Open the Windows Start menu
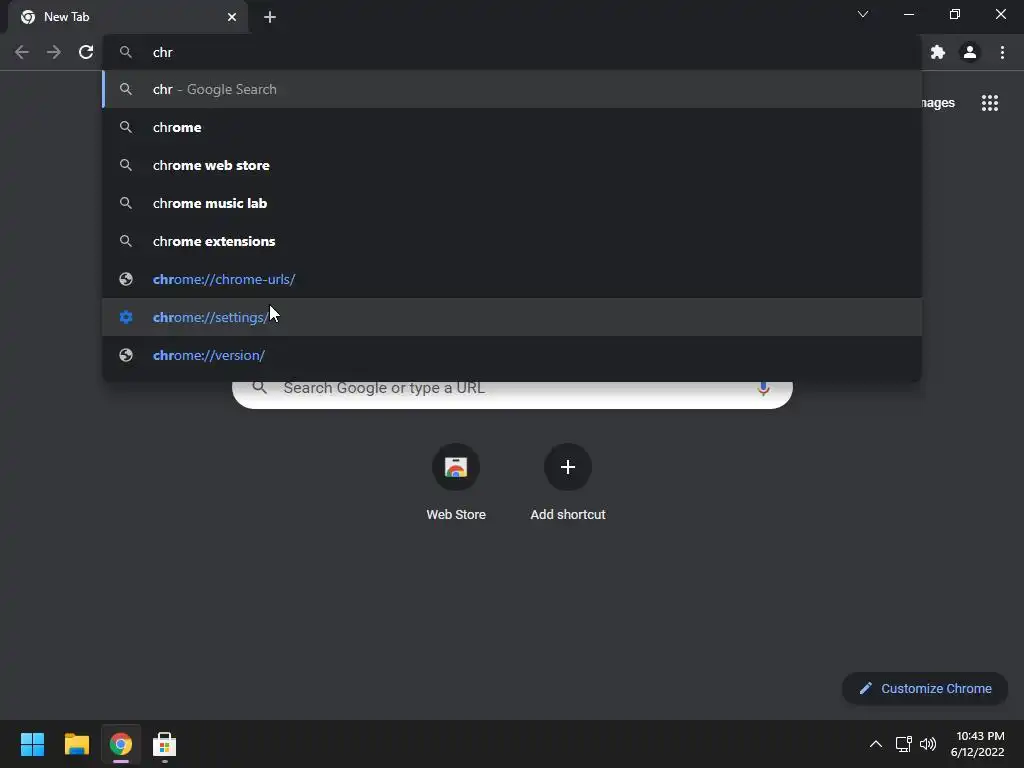Image resolution: width=1024 pixels, height=768 pixels. [x=32, y=744]
